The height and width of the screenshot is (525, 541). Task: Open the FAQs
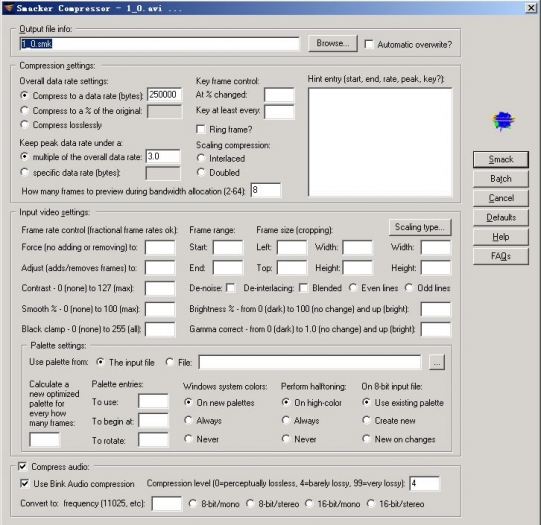click(x=501, y=256)
